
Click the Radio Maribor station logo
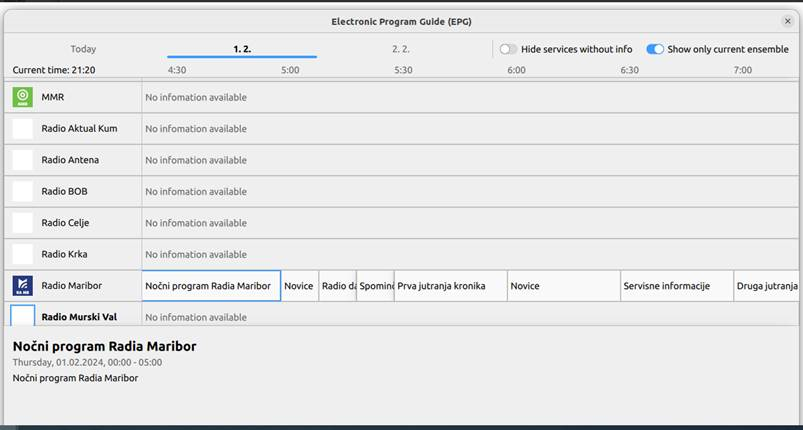tap(23, 286)
